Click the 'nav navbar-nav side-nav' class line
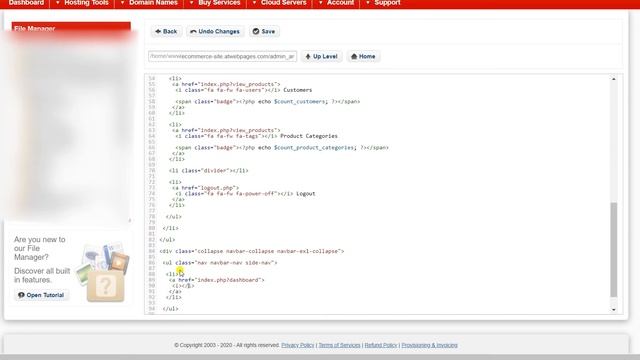This screenshot has height=360, width=640. 220,263
